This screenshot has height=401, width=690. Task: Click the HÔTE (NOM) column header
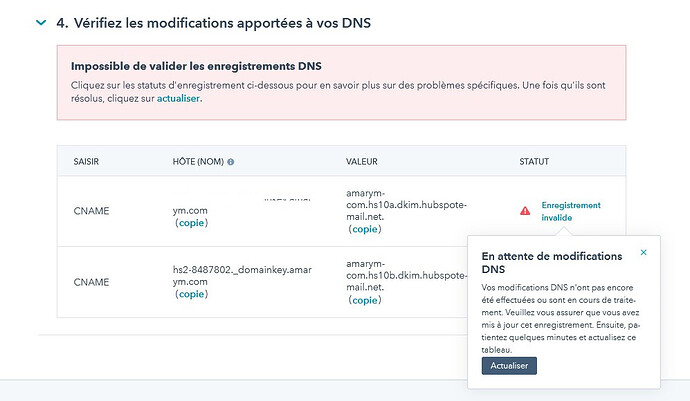coord(198,162)
